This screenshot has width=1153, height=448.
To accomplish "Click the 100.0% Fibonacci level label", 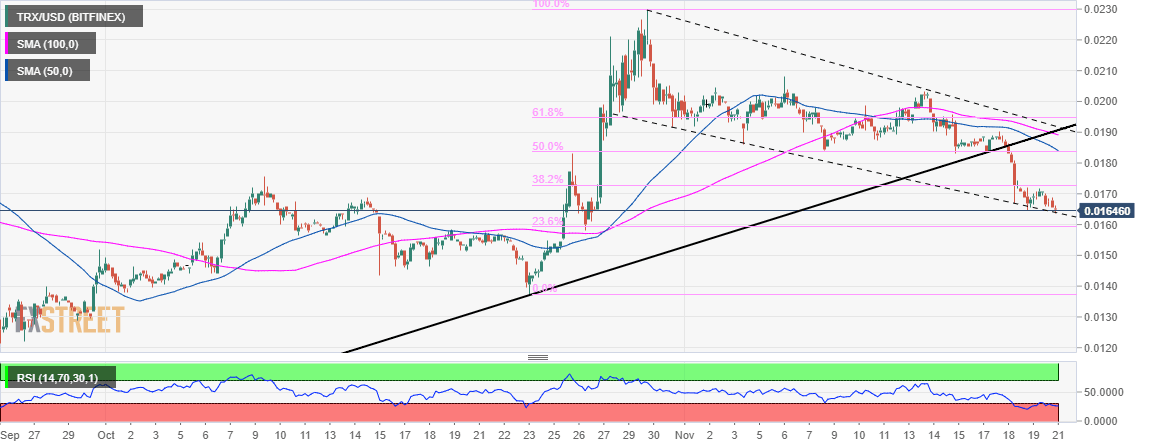I will click(x=550, y=4).
